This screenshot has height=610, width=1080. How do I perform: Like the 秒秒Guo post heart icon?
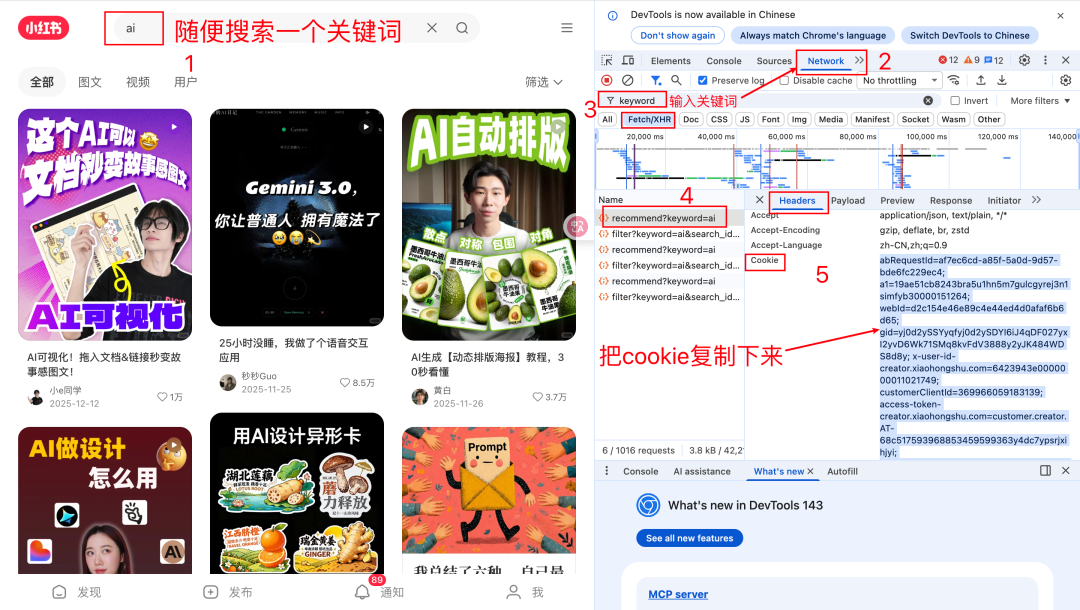[344, 383]
